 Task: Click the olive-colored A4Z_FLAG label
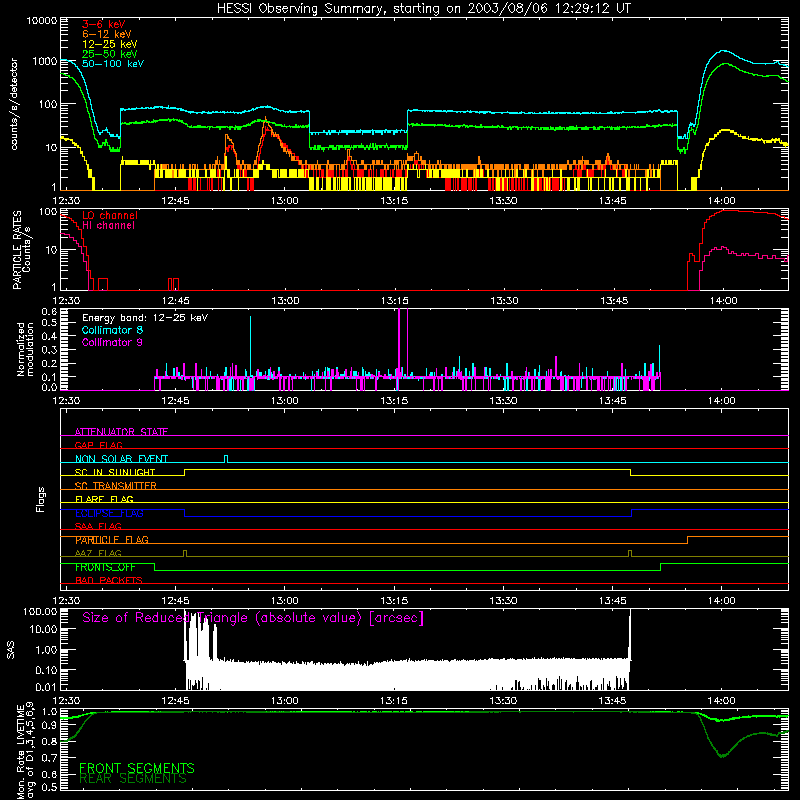(98, 553)
